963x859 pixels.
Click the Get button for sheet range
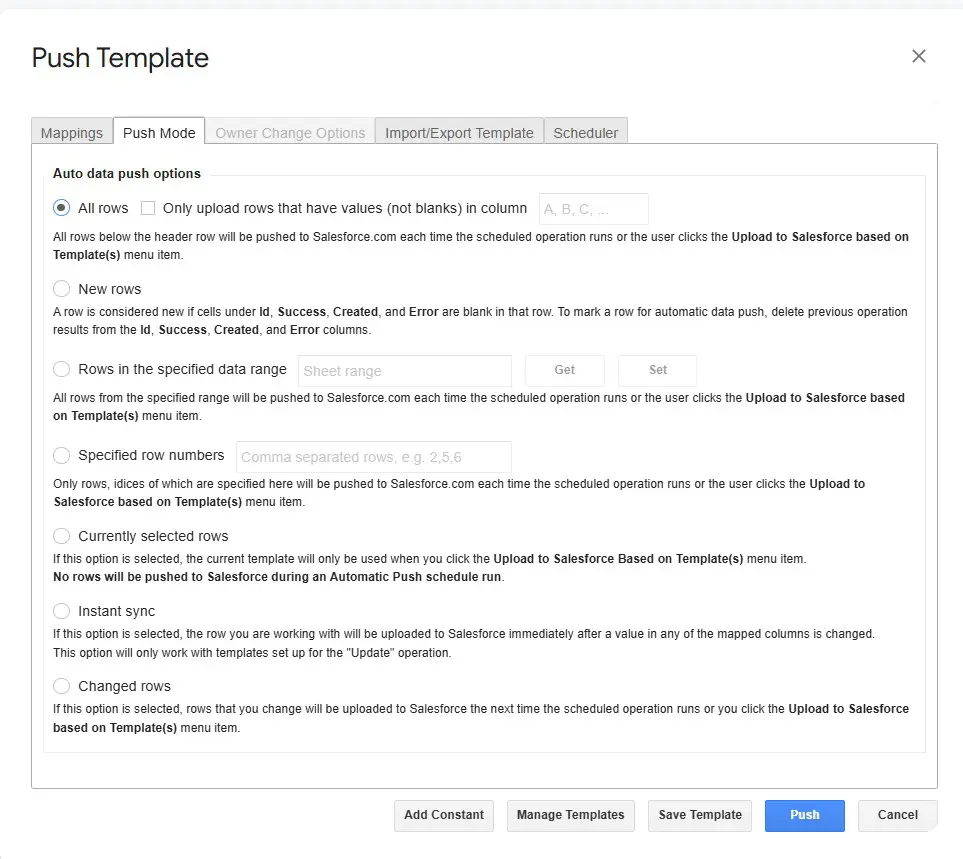(564, 370)
